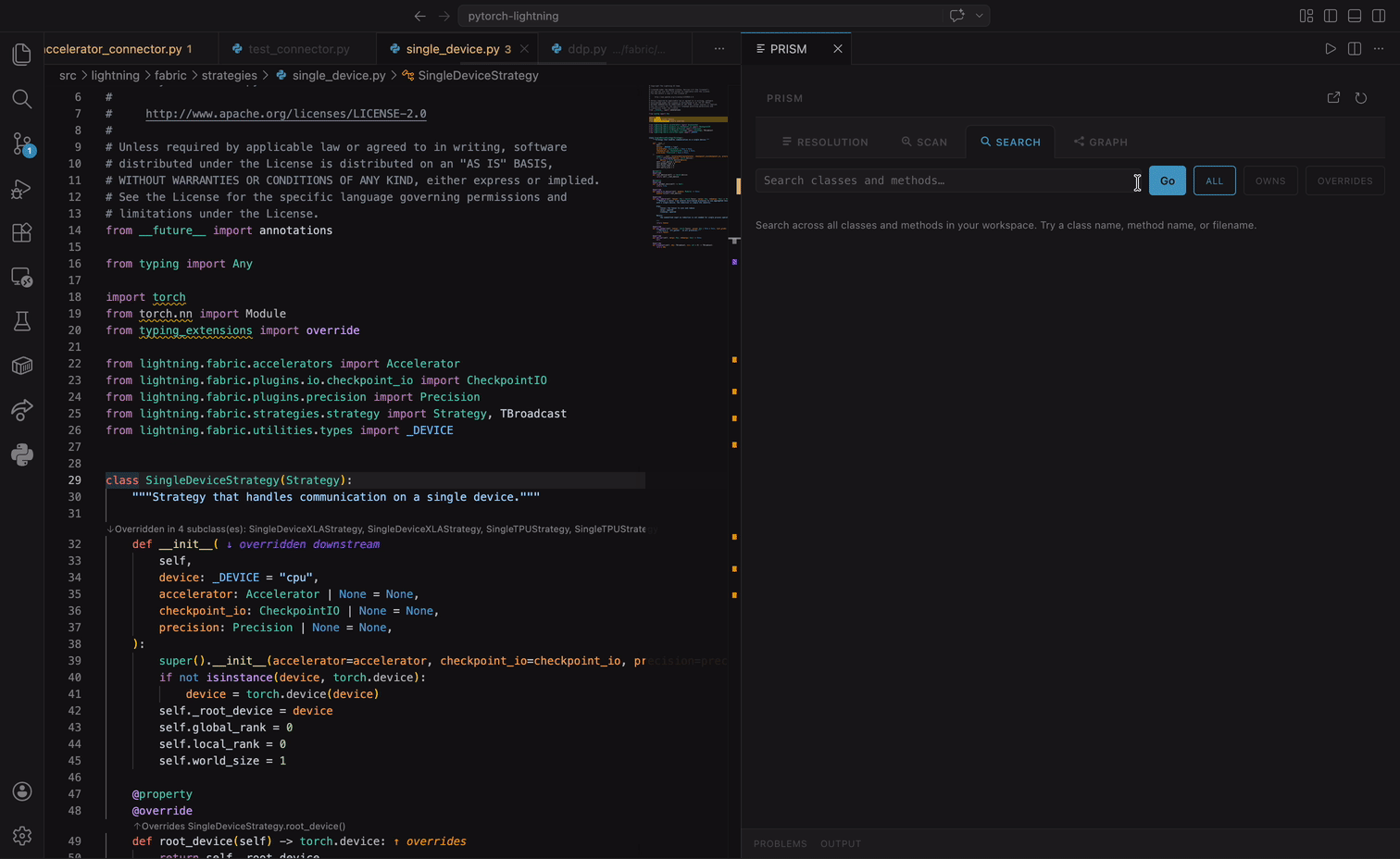
Task: Click the _DEVICE import on line 26
Action: coord(430,430)
